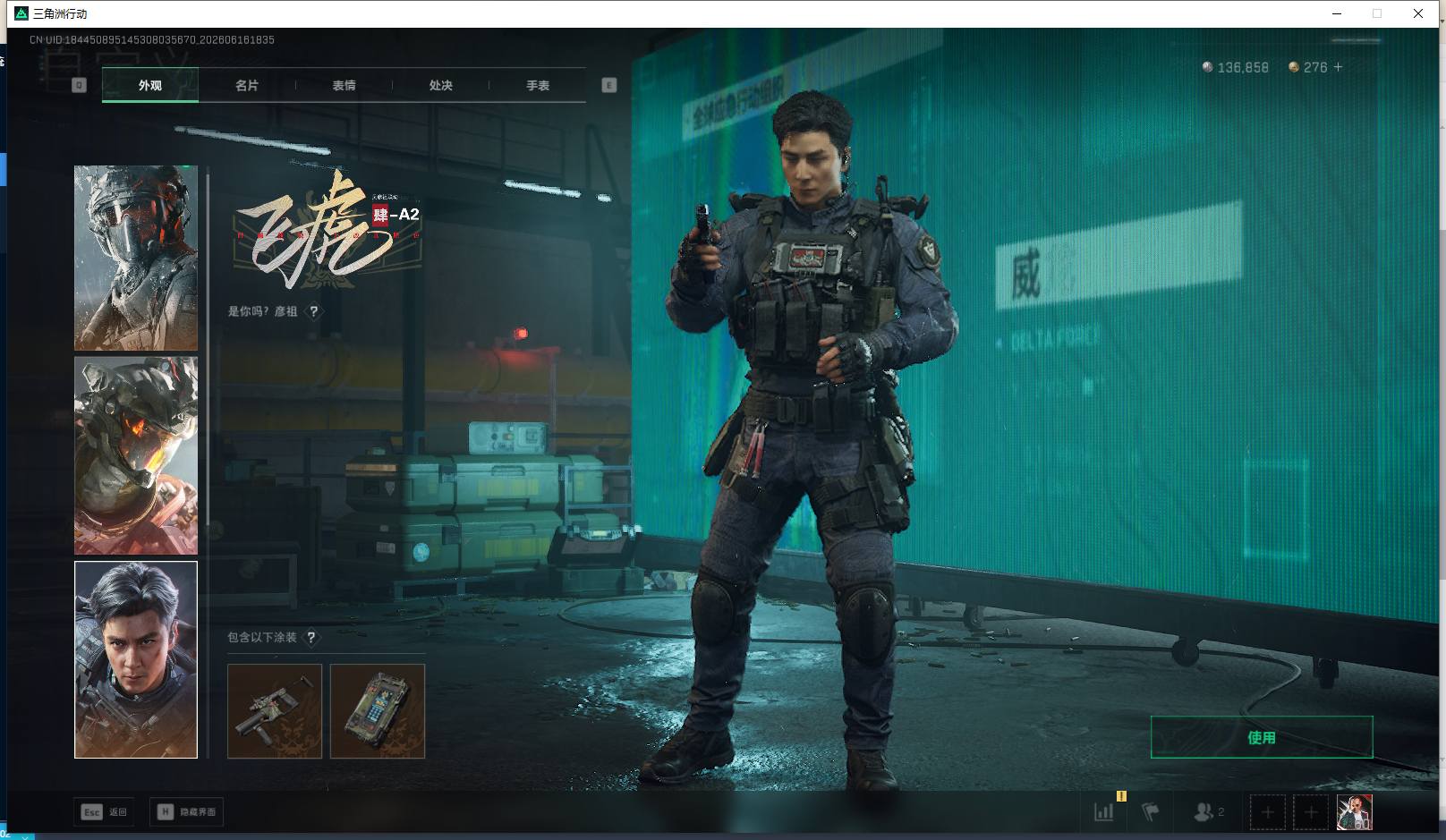Click the 是你吗？彦祖 skin name
The height and width of the screenshot is (840, 1446).
(262, 311)
